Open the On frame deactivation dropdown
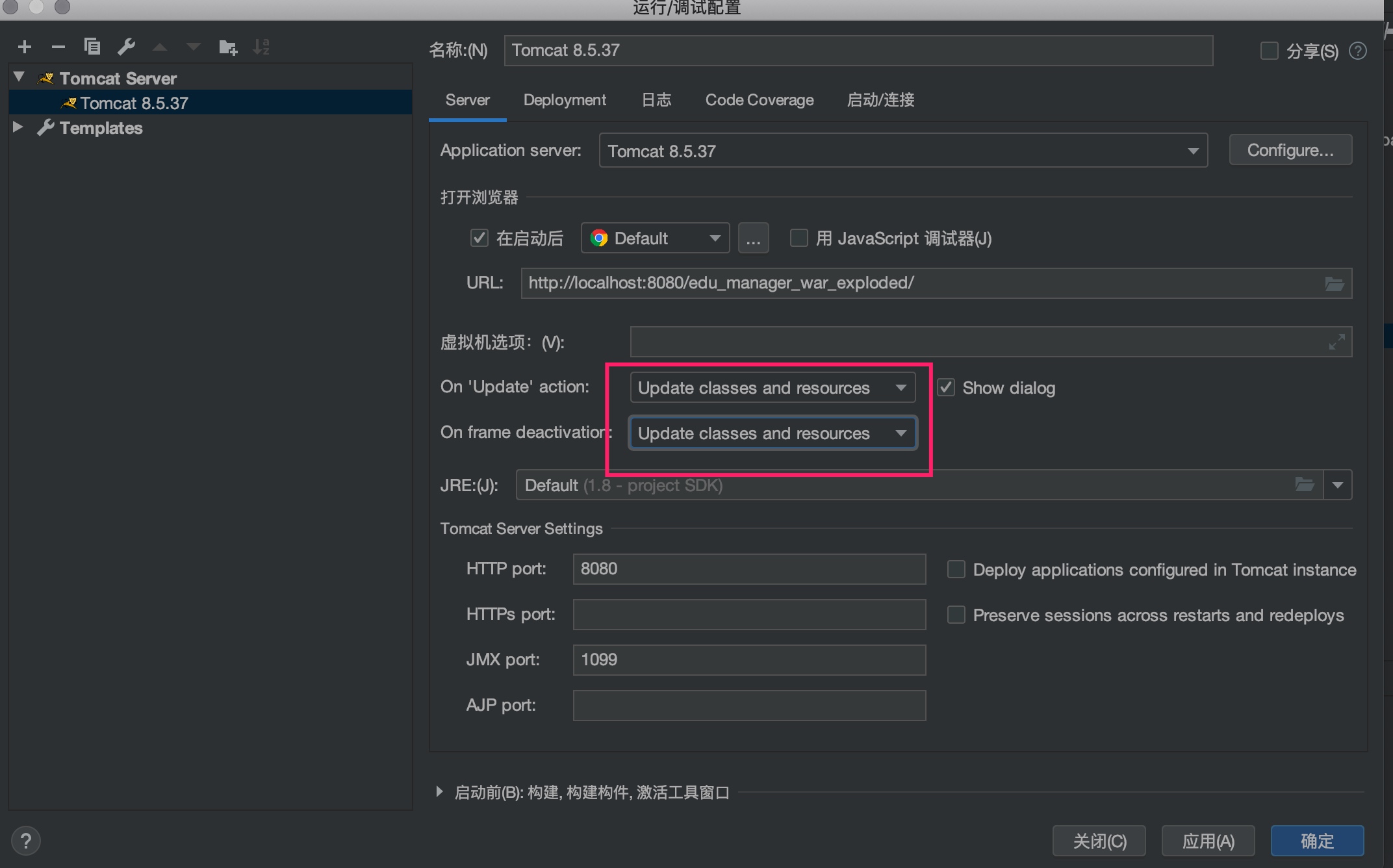1393x868 pixels. tap(773, 433)
